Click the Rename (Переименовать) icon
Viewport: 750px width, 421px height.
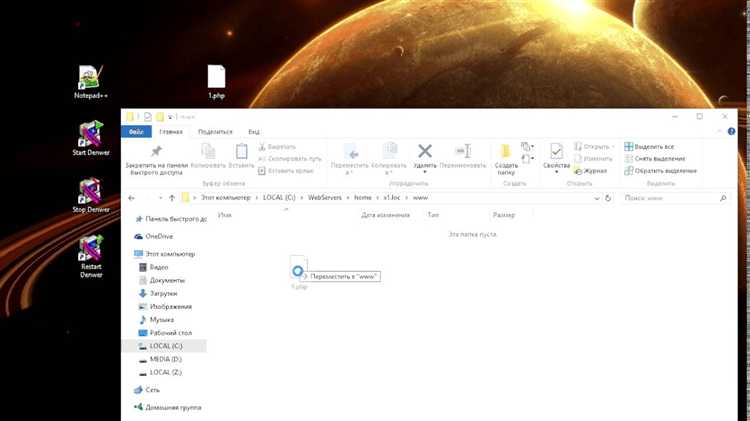[463, 156]
